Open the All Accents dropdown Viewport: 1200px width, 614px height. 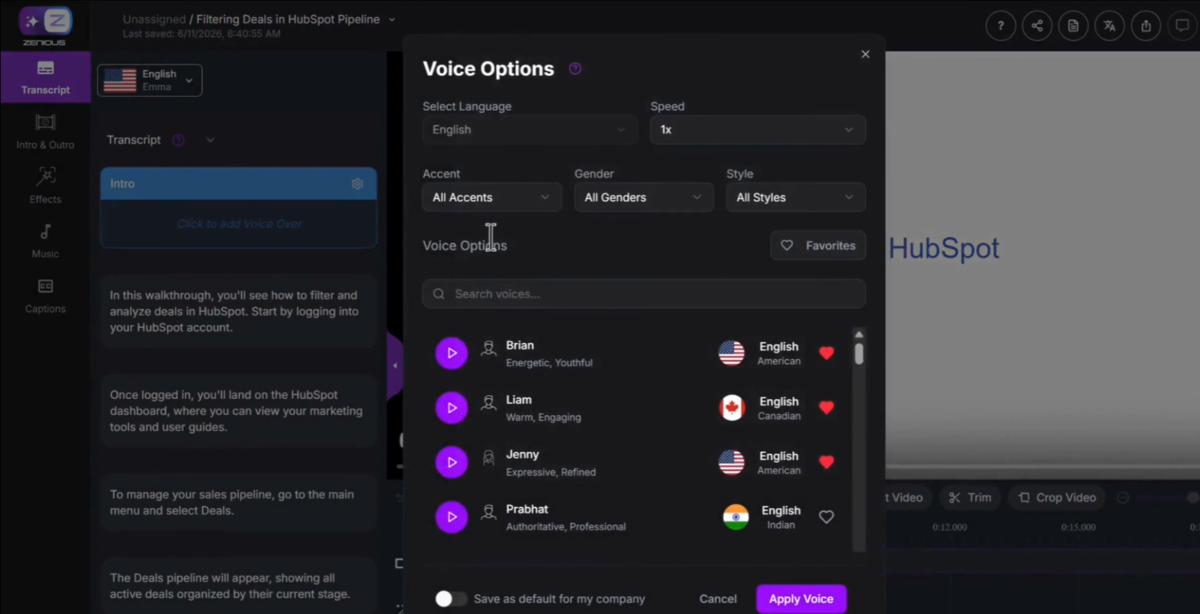point(492,197)
